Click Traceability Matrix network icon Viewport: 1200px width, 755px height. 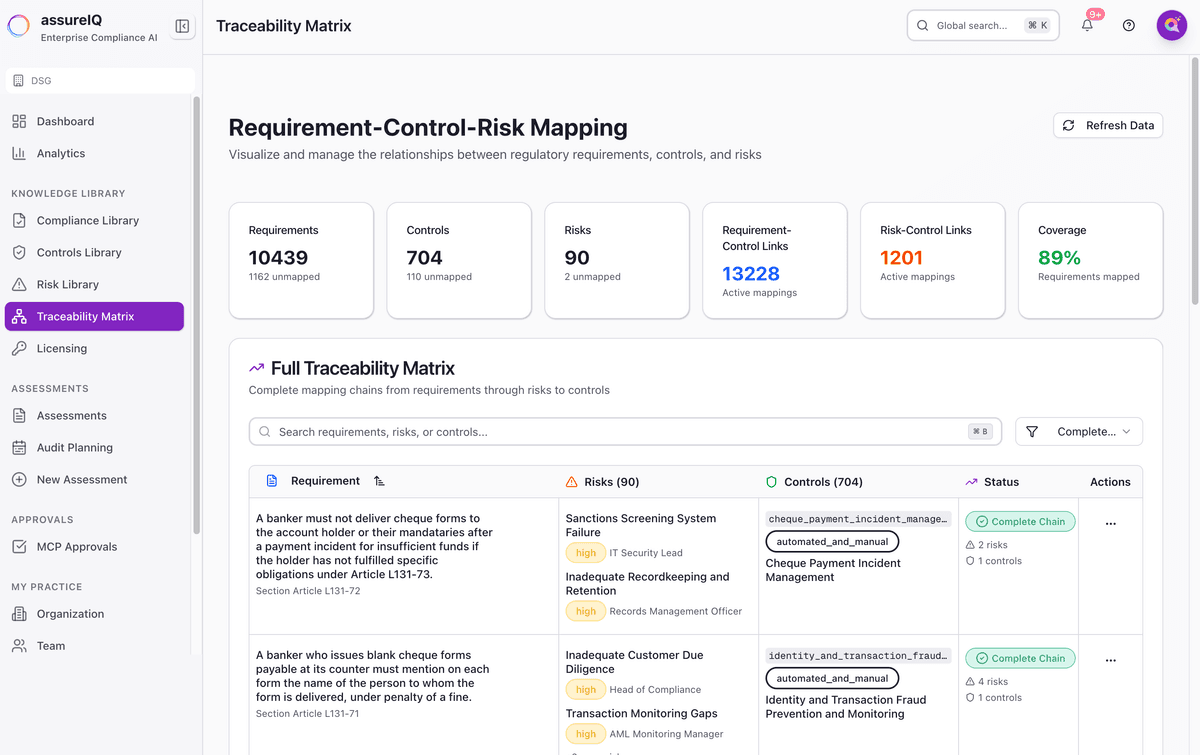pos(19,316)
